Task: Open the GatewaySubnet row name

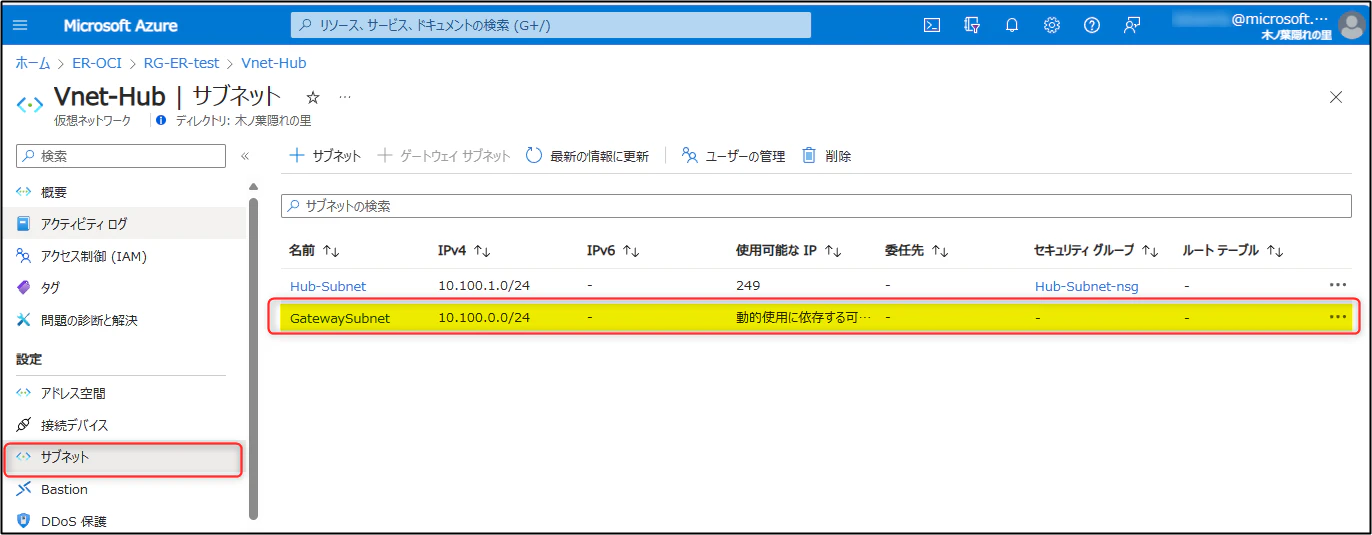Action: [340, 318]
